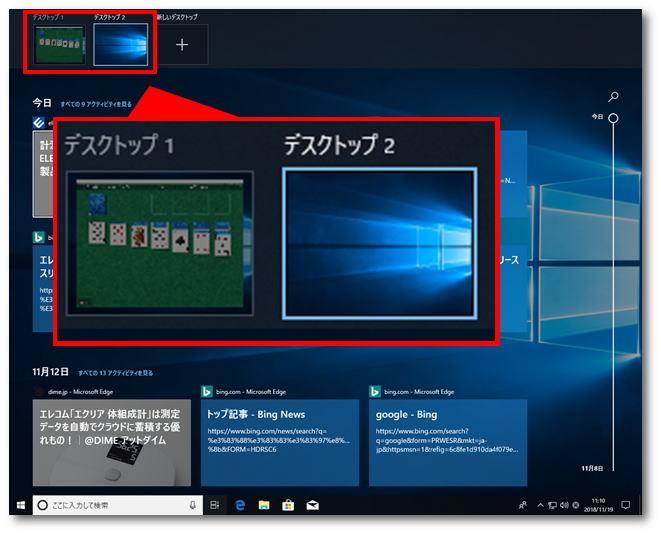
Task: Click the 今日 label on the timeline scrollbar
Action: coord(597,116)
